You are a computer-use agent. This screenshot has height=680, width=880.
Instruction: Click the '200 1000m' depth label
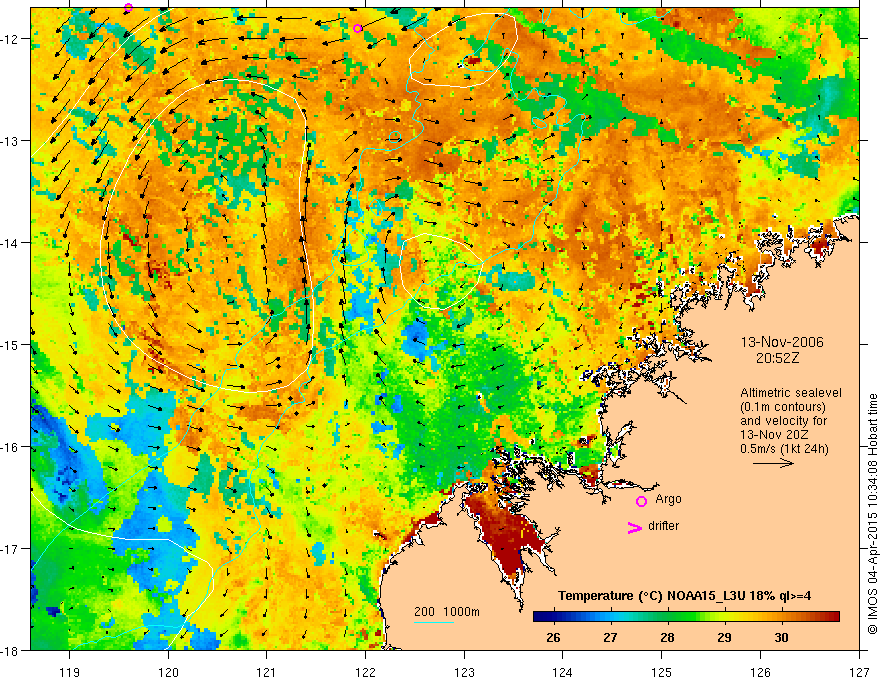coord(447,612)
